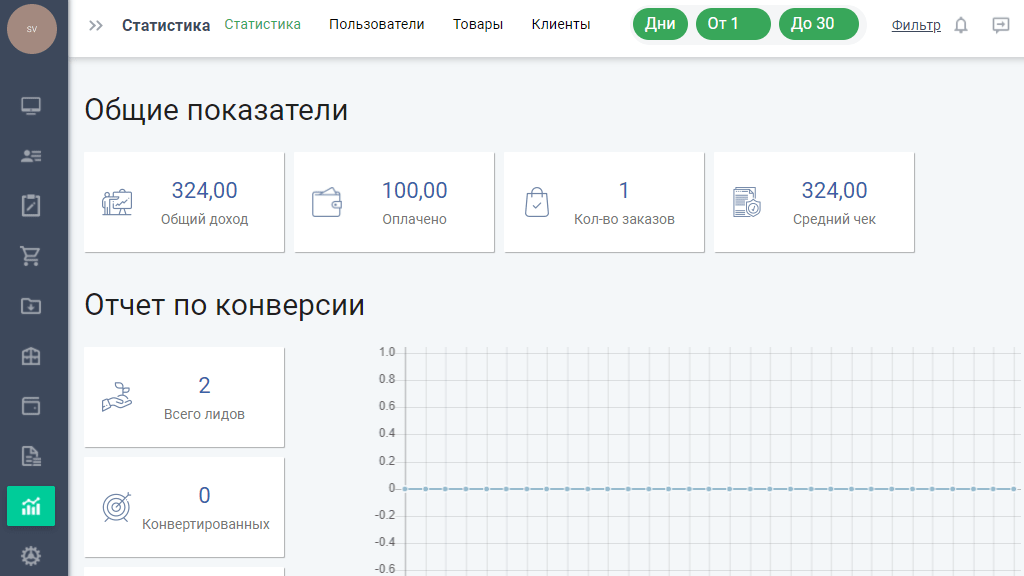Viewport: 1024px width, 576px height.
Task: Click the highlighted statistics chart icon
Action: click(31, 506)
